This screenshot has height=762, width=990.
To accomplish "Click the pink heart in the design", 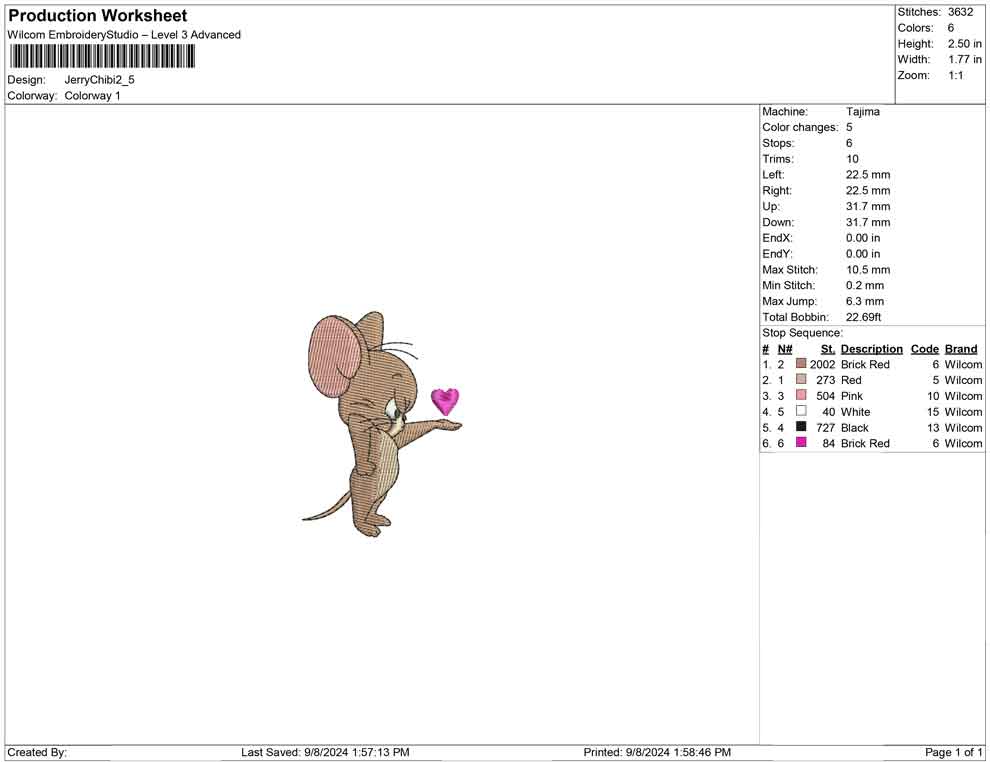I will click(x=445, y=401).
